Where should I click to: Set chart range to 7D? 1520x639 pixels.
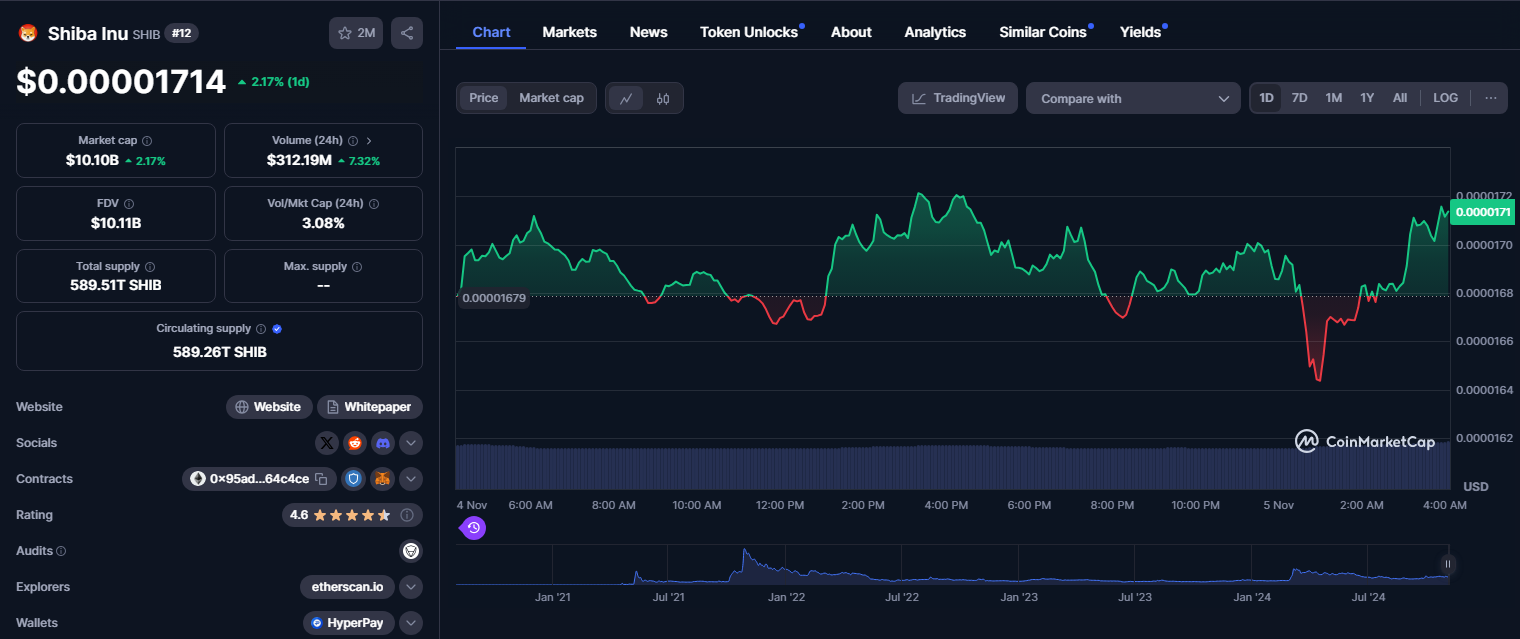pyautogui.click(x=1299, y=98)
